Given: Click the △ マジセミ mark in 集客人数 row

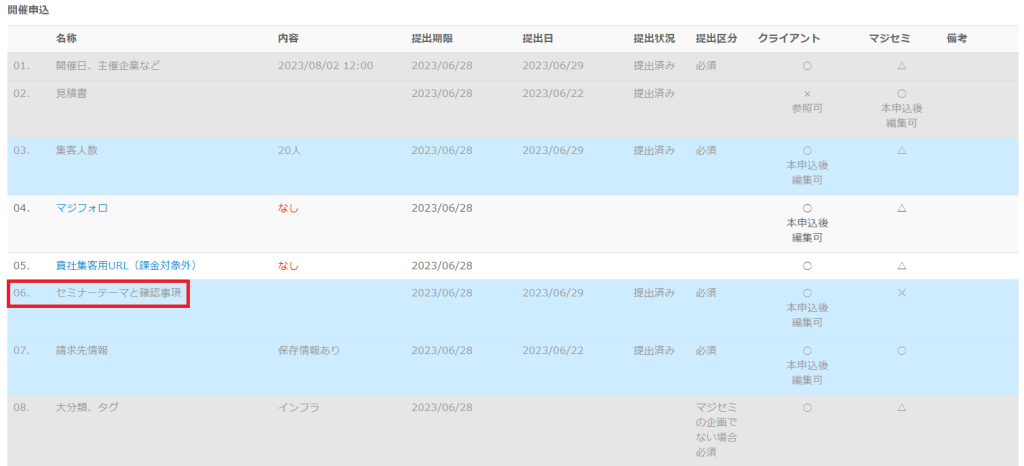Looking at the screenshot, I should [x=901, y=150].
